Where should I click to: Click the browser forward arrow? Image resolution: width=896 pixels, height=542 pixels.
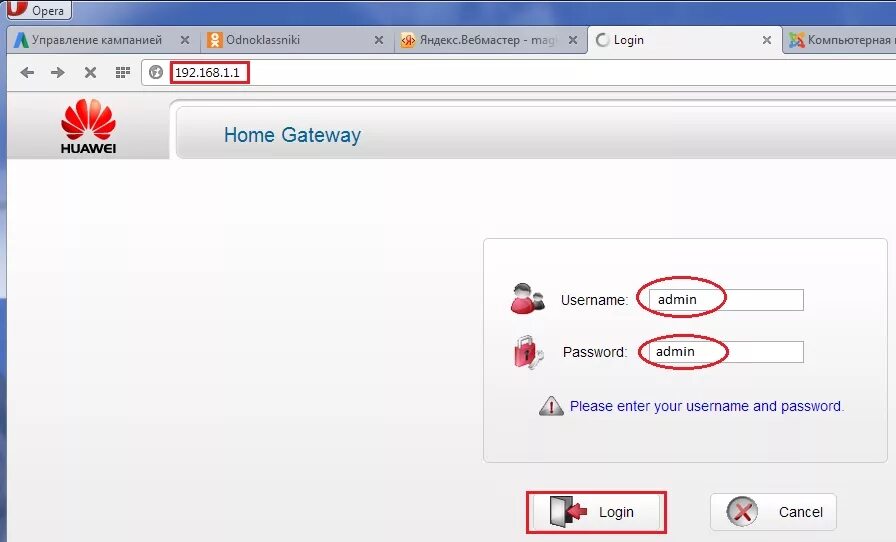coord(58,73)
